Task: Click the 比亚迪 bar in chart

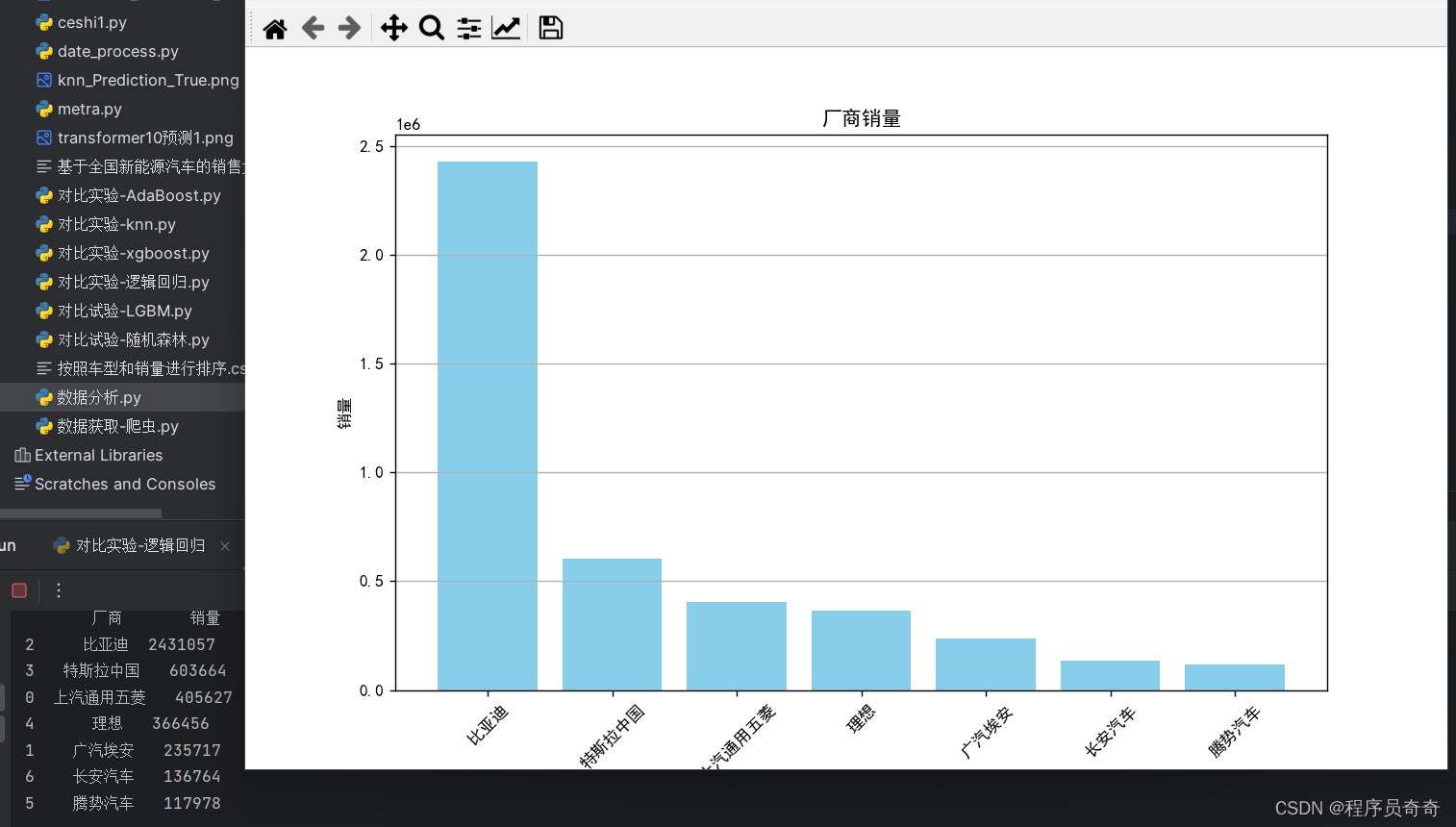Action: pyautogui.click(x=488, y=426)
